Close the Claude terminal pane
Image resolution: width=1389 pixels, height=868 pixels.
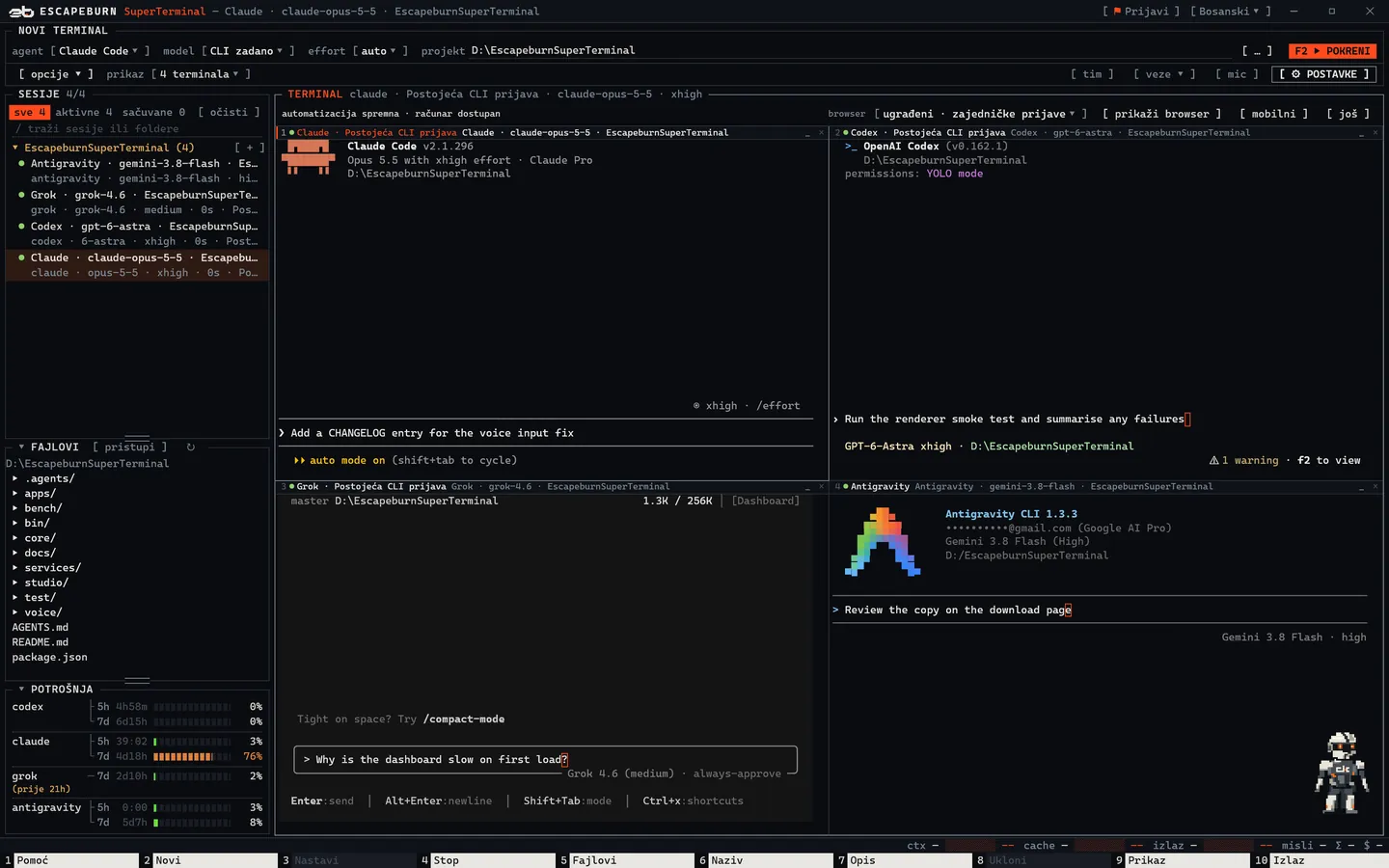tap(821, 133)
